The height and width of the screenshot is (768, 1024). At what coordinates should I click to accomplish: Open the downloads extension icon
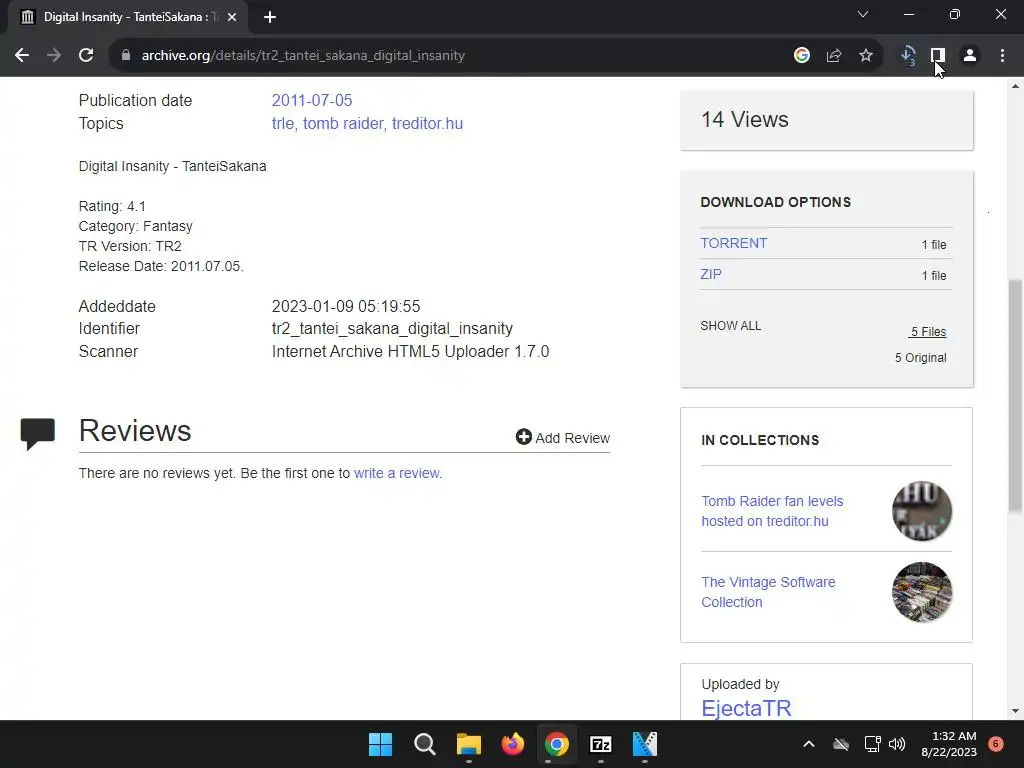908,56
